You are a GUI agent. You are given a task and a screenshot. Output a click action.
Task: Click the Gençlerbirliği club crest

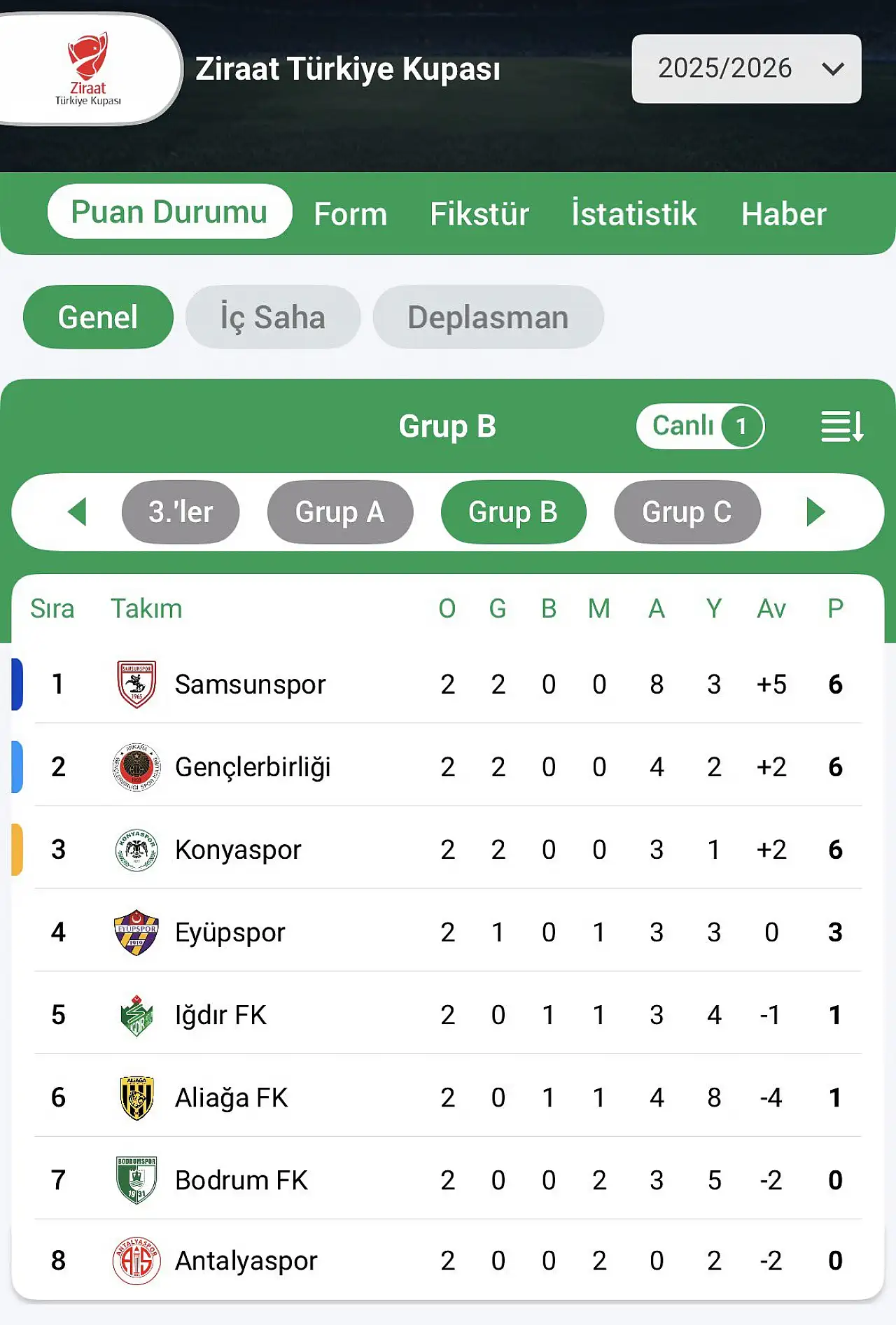coord(136,767)
